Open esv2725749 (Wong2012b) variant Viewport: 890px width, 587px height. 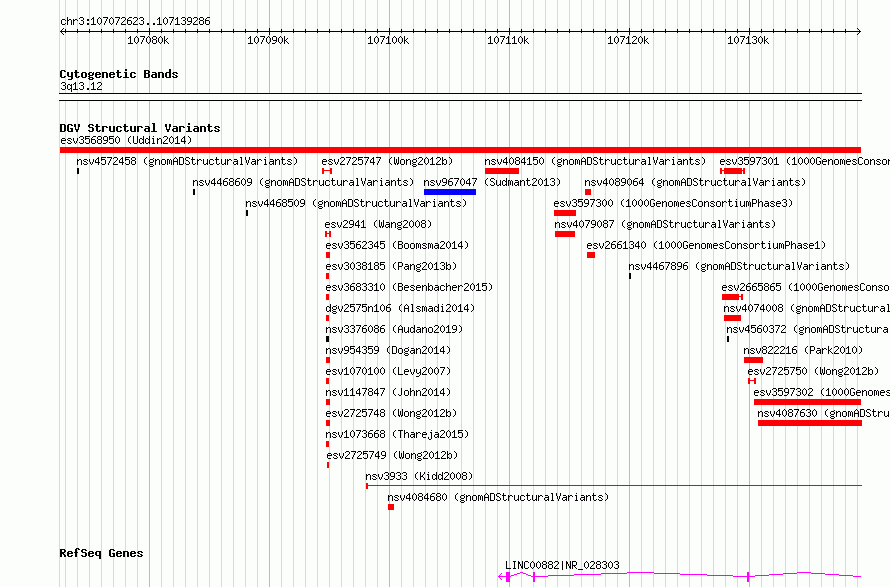pos(392,455)
